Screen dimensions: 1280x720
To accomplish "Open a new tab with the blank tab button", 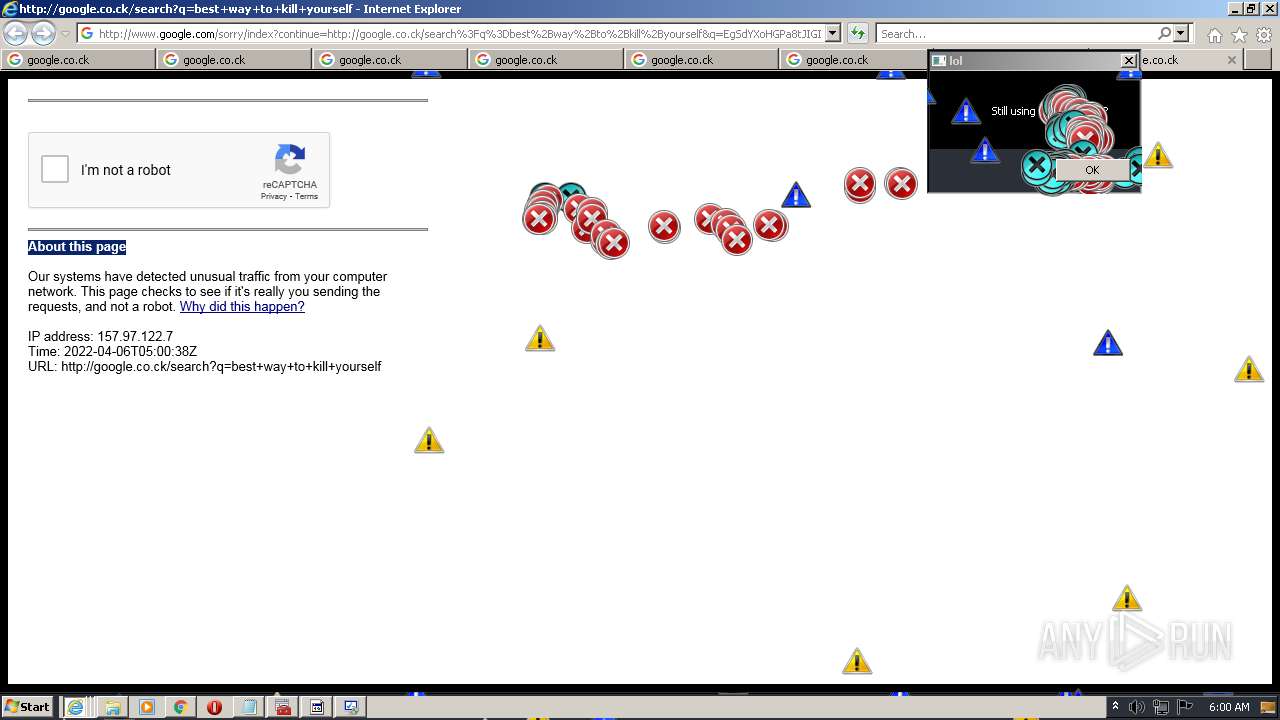I will coord(1259,60).
